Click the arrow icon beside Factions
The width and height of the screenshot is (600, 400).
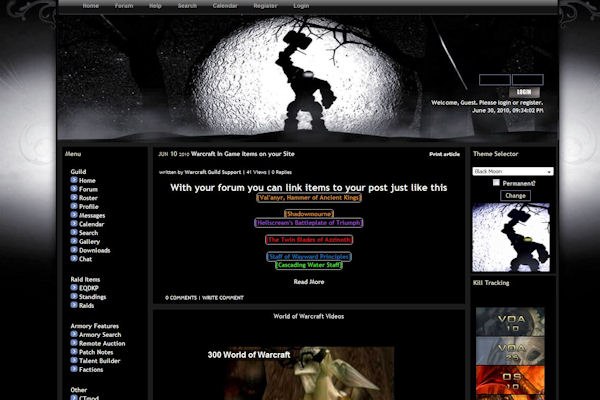74,369
